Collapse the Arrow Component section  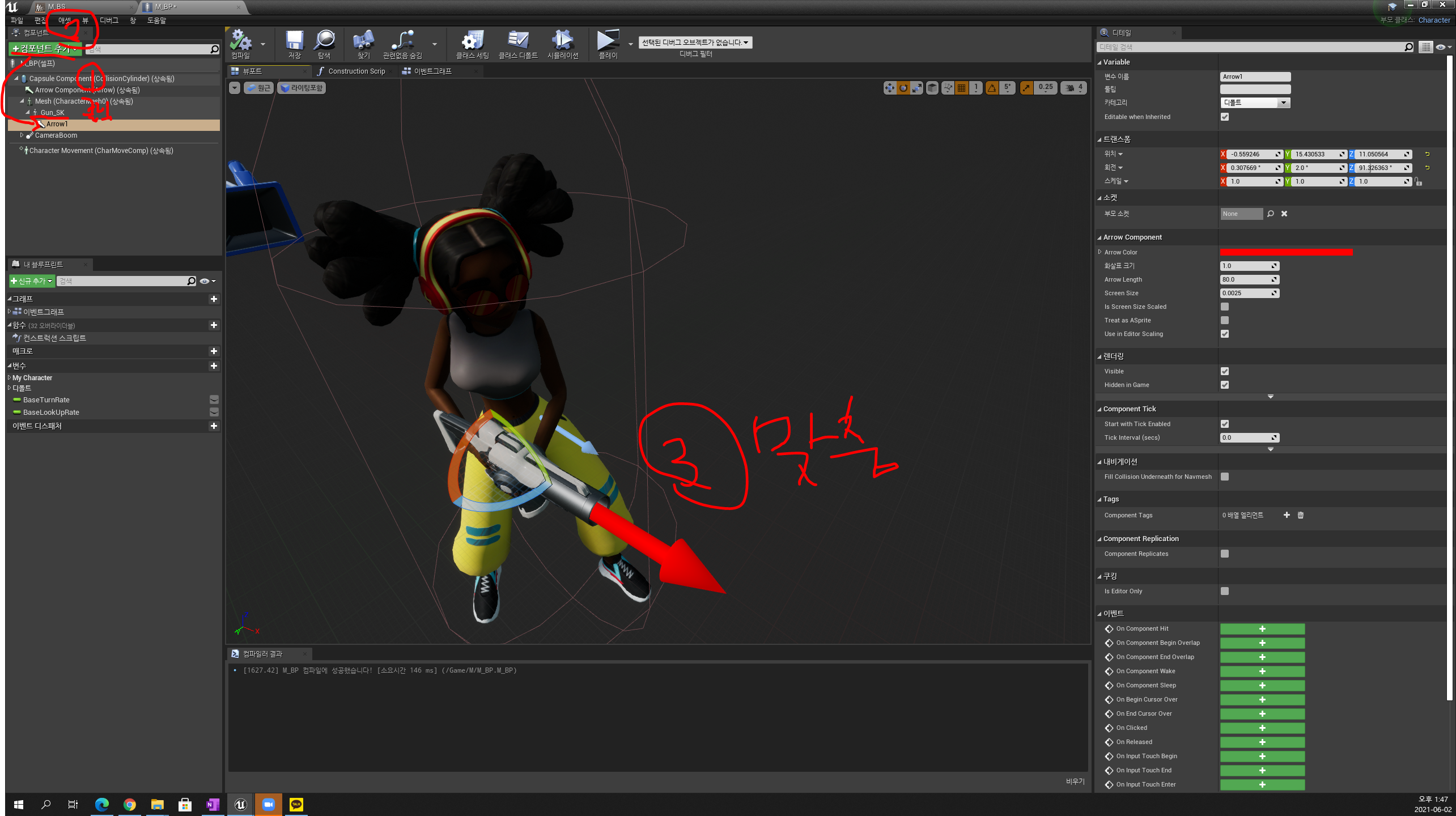tap(1100, 237)
